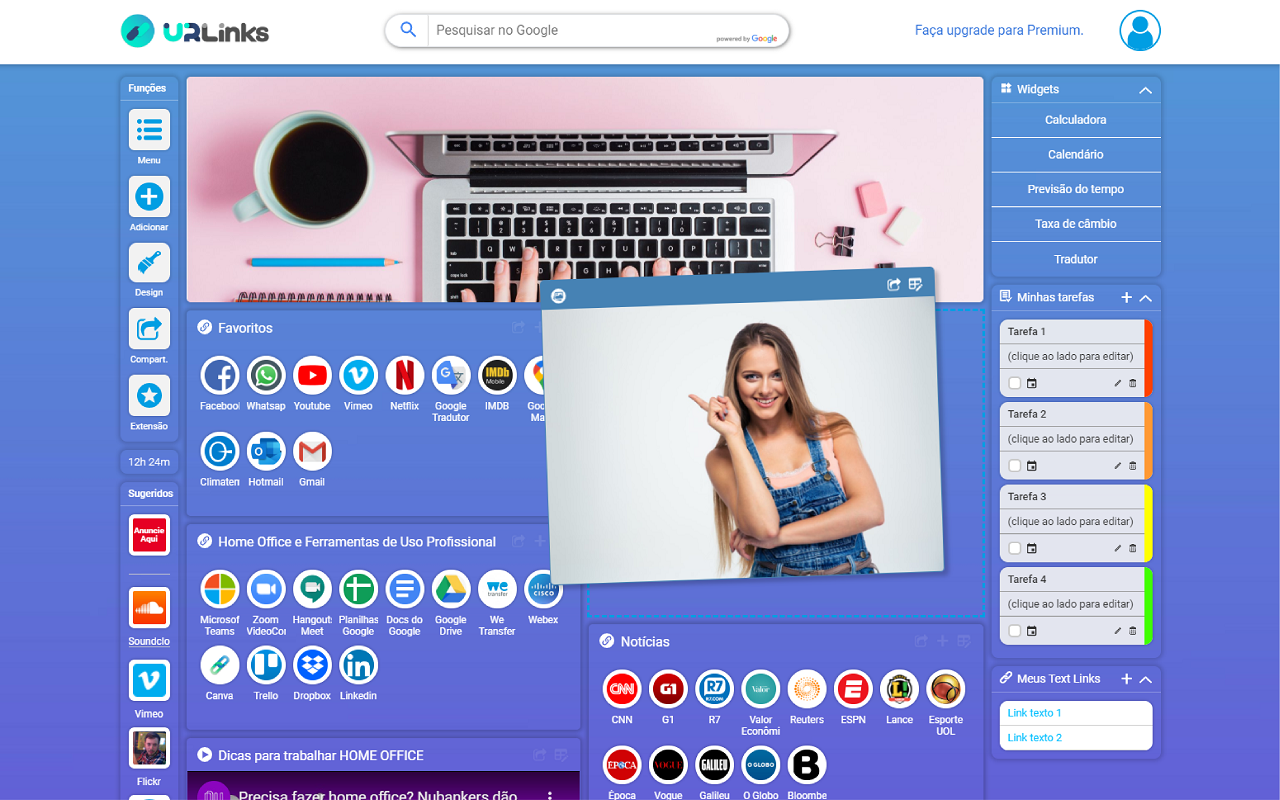Image resolution: width=1280 pixels, height=800 pixels.
Task: Open the Vogue news icon
Action: point(668,766)
